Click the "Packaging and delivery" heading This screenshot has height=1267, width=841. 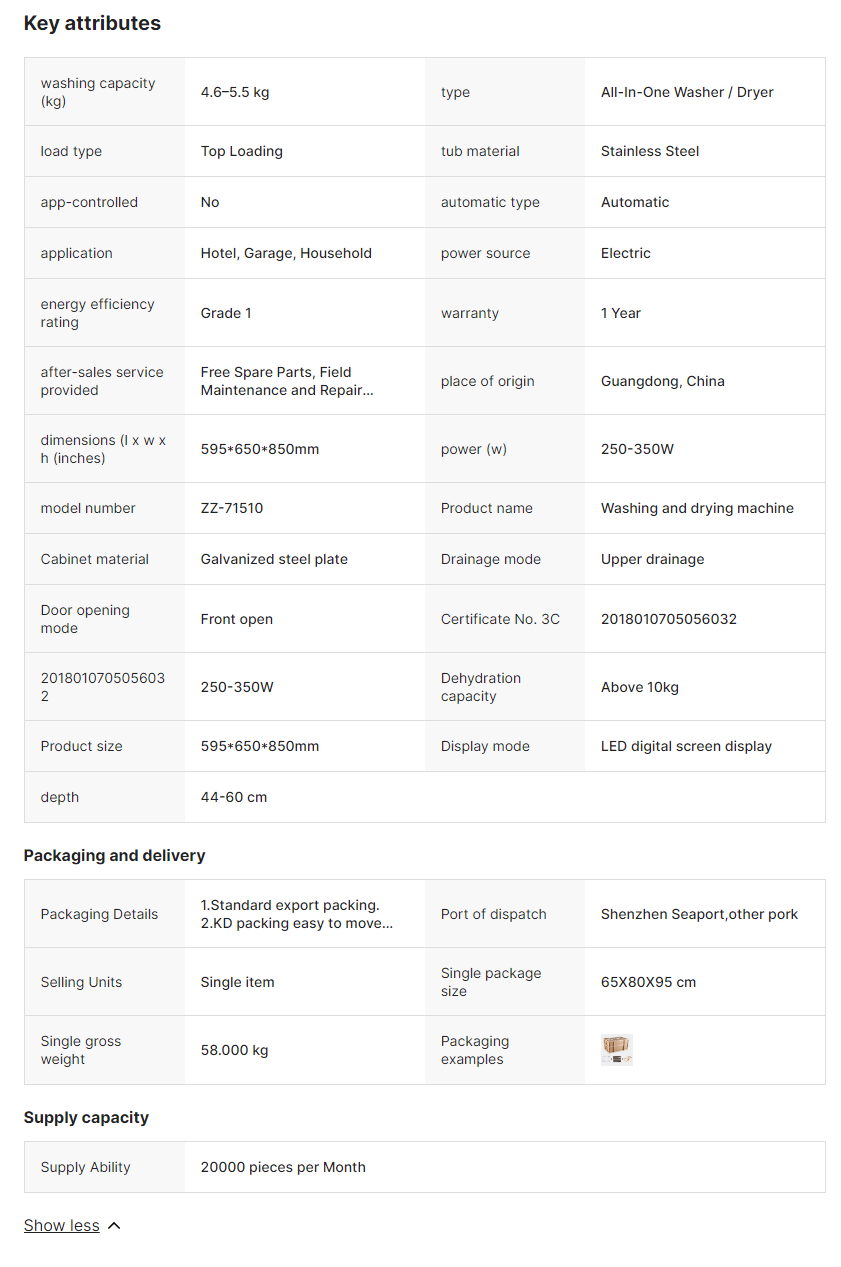coord(114,855)
